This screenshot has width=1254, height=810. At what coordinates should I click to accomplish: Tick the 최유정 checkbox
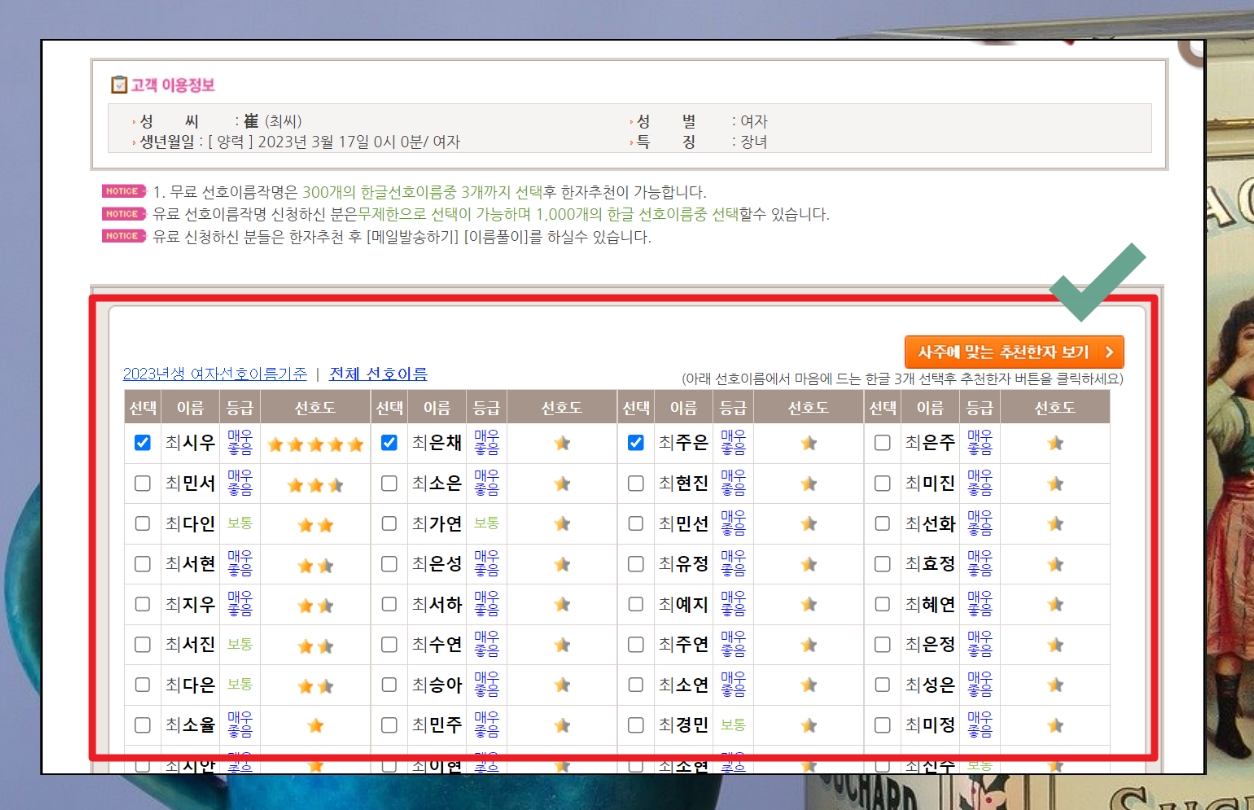point(635,564)
